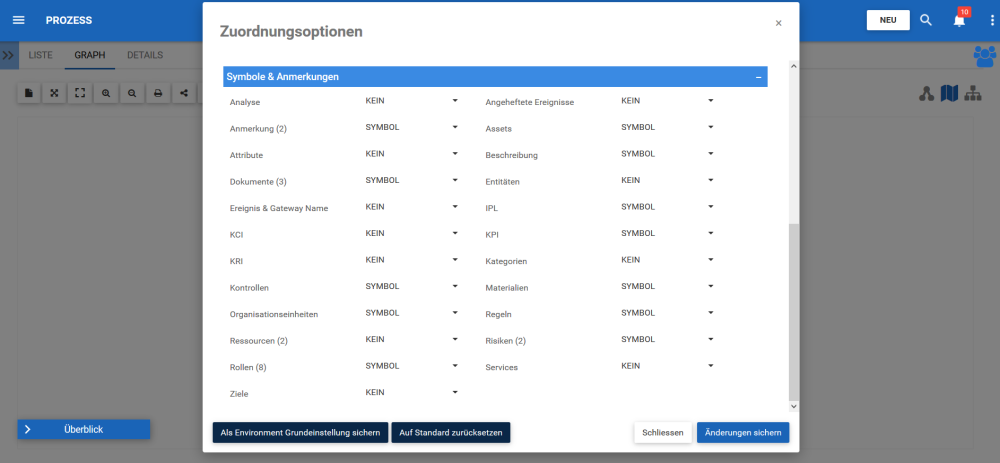
Task: Print the graph
Action: point(158,93)
